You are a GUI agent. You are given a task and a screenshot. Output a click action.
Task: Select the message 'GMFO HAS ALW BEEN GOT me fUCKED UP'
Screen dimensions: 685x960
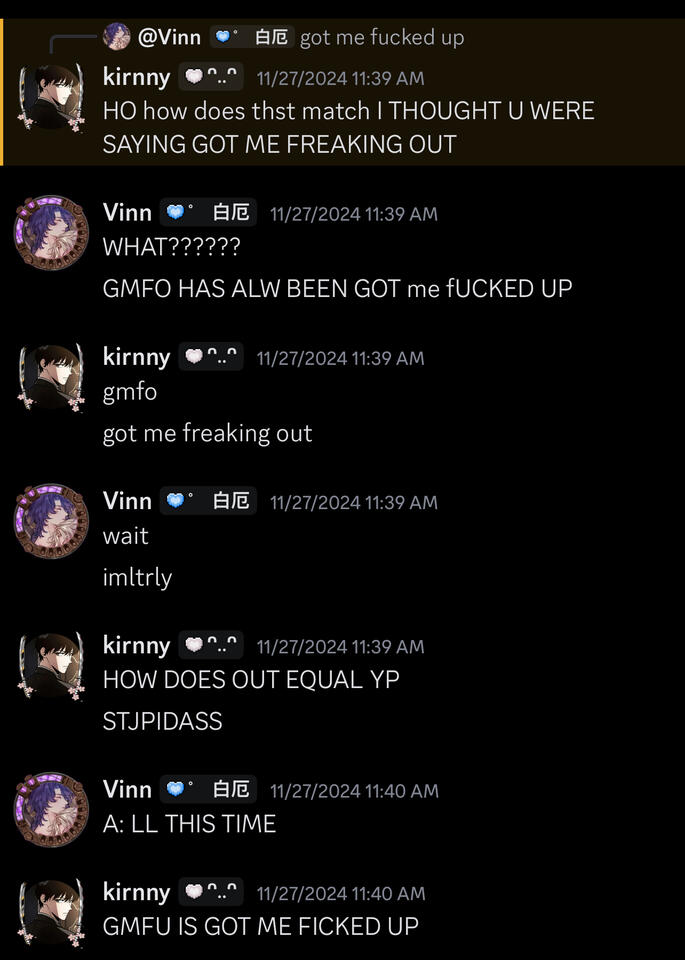(337, 288)
